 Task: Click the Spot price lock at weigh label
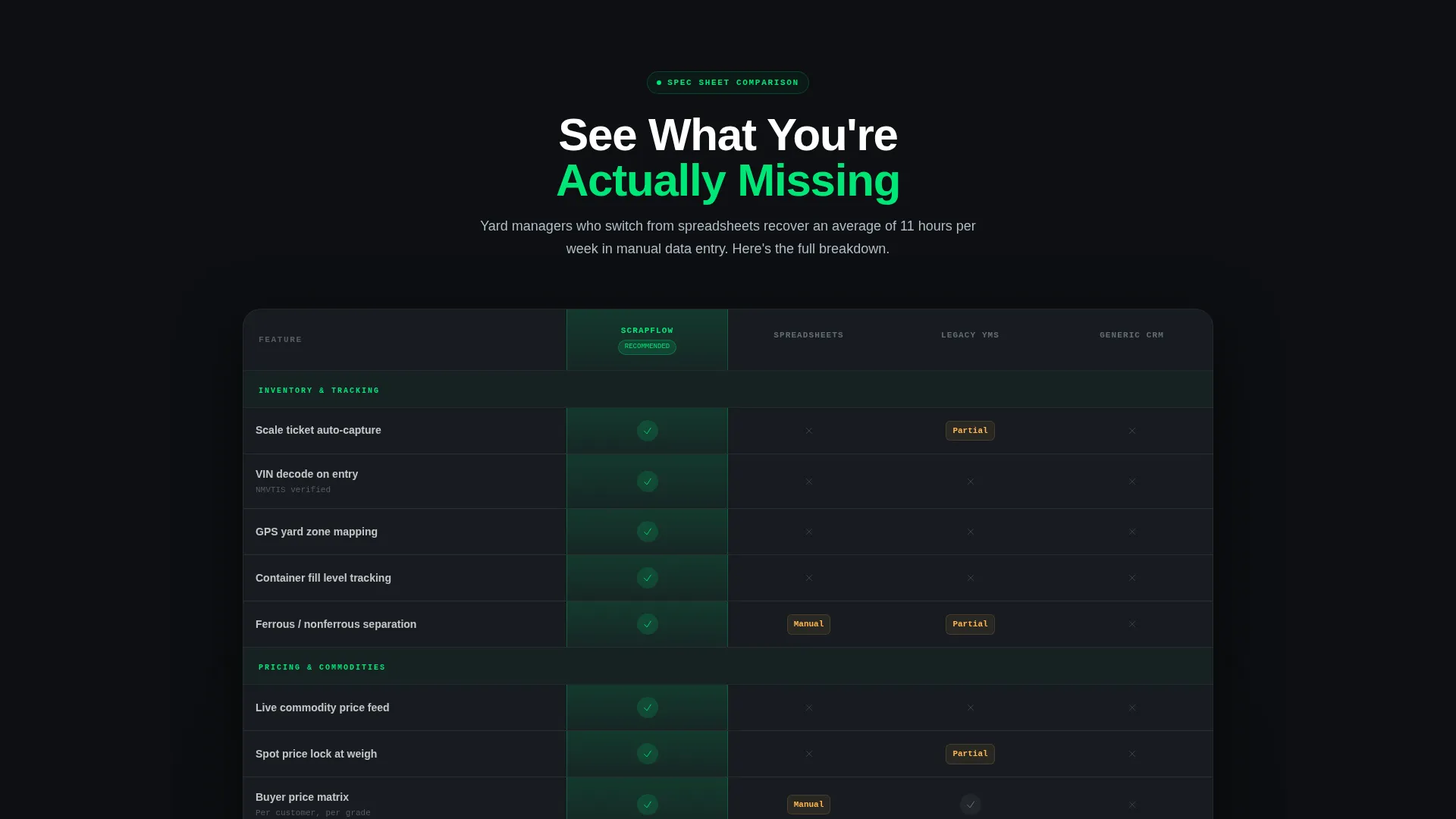pos(316,754)
